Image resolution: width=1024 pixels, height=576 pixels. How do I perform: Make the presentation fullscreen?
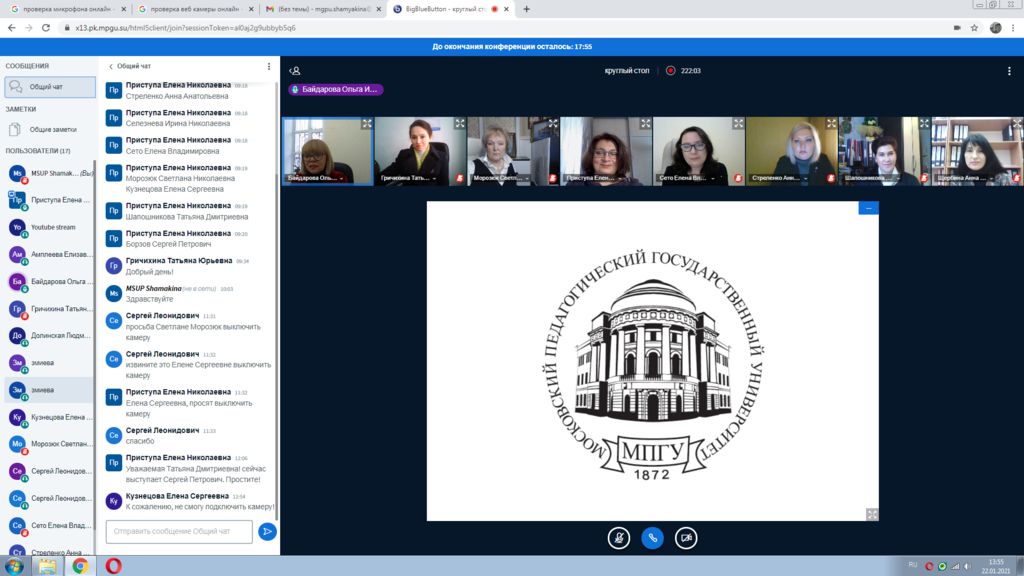click(872, 514)
